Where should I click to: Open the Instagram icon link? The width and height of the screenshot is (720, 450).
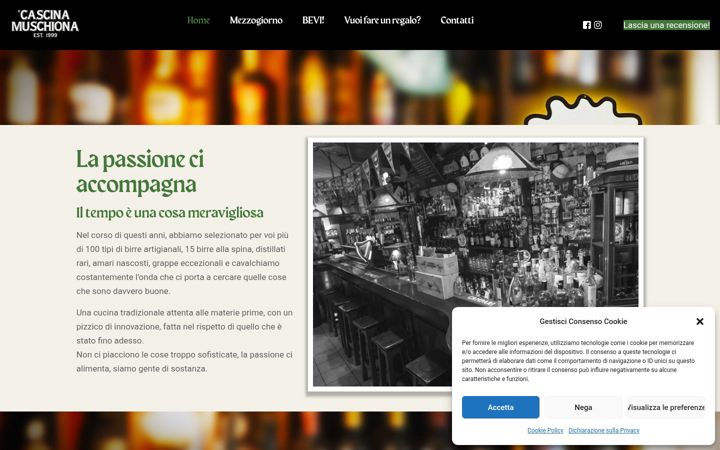click(598, 25)
